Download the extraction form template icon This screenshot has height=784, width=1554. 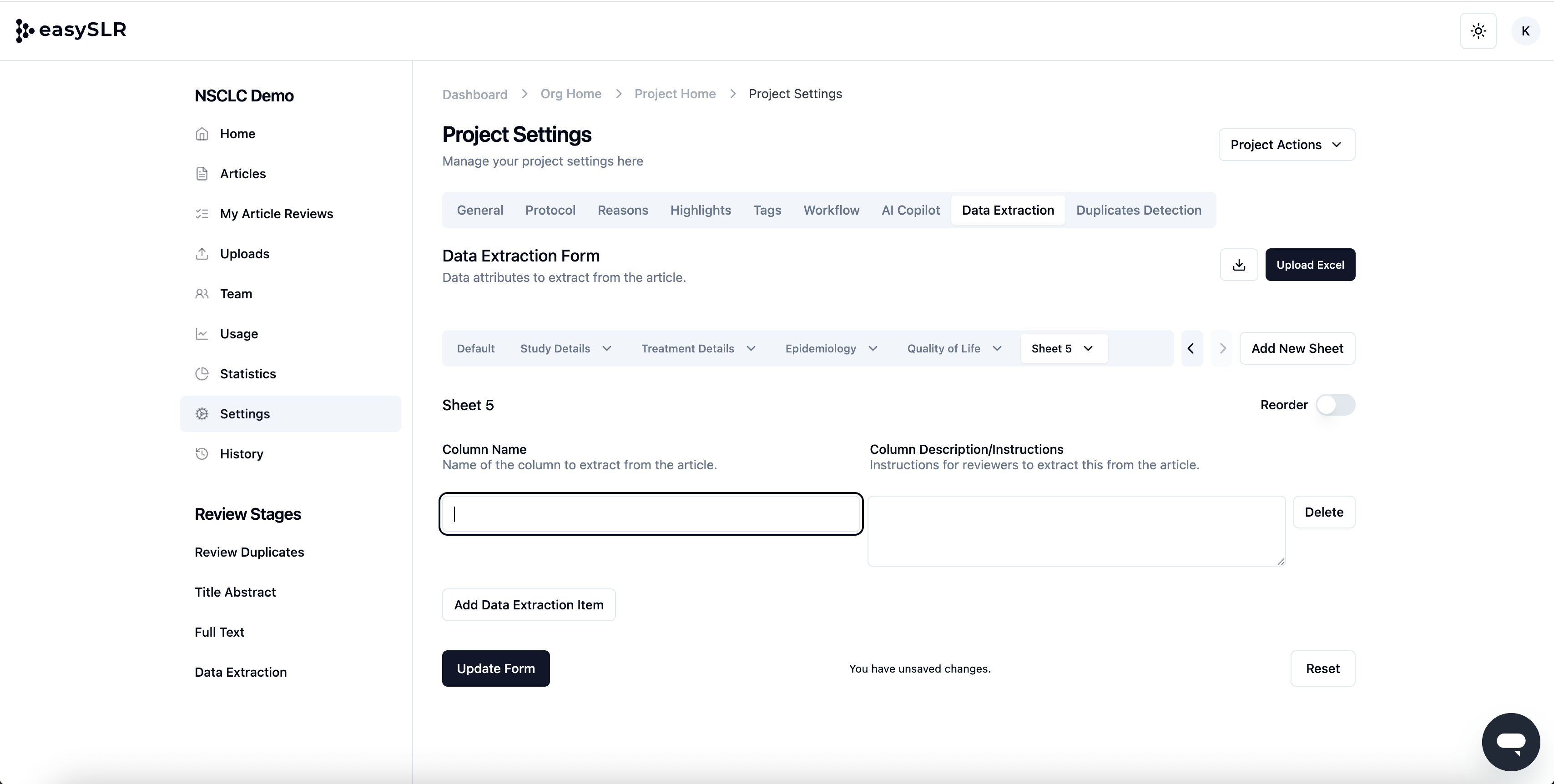tap(1239, 265)
